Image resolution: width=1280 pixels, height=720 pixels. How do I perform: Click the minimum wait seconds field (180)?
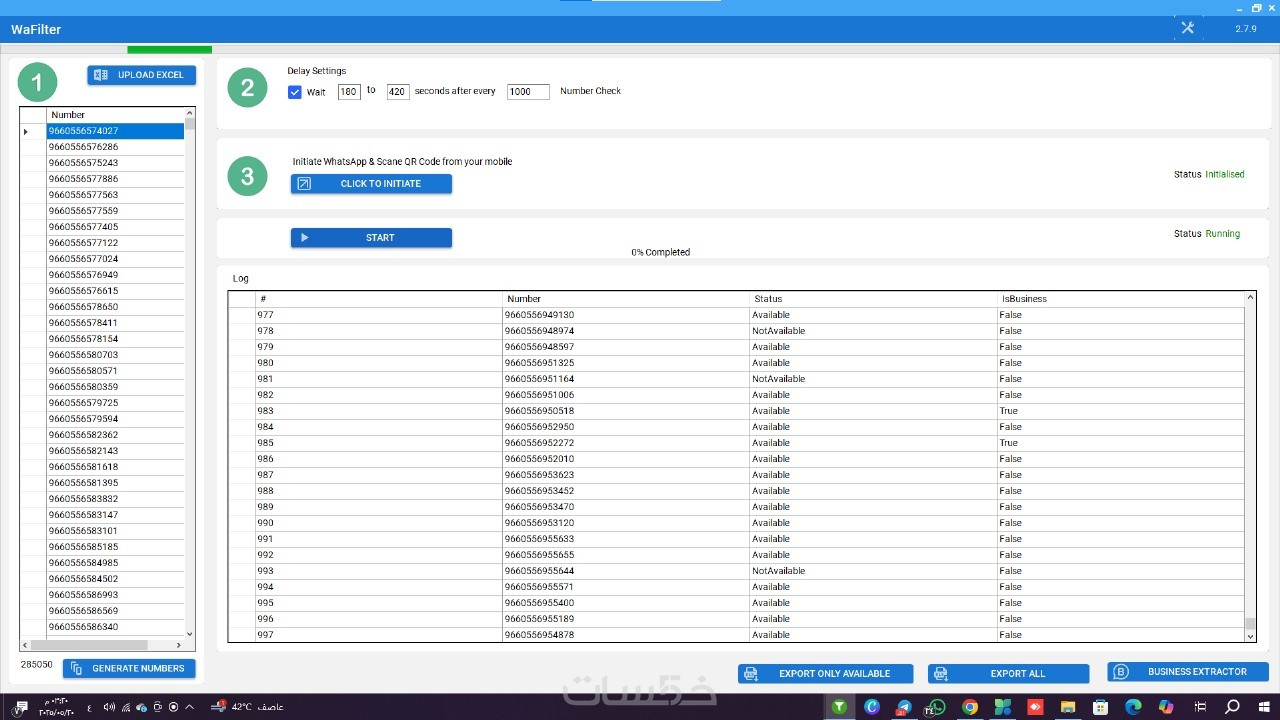[x=349, y=92]
